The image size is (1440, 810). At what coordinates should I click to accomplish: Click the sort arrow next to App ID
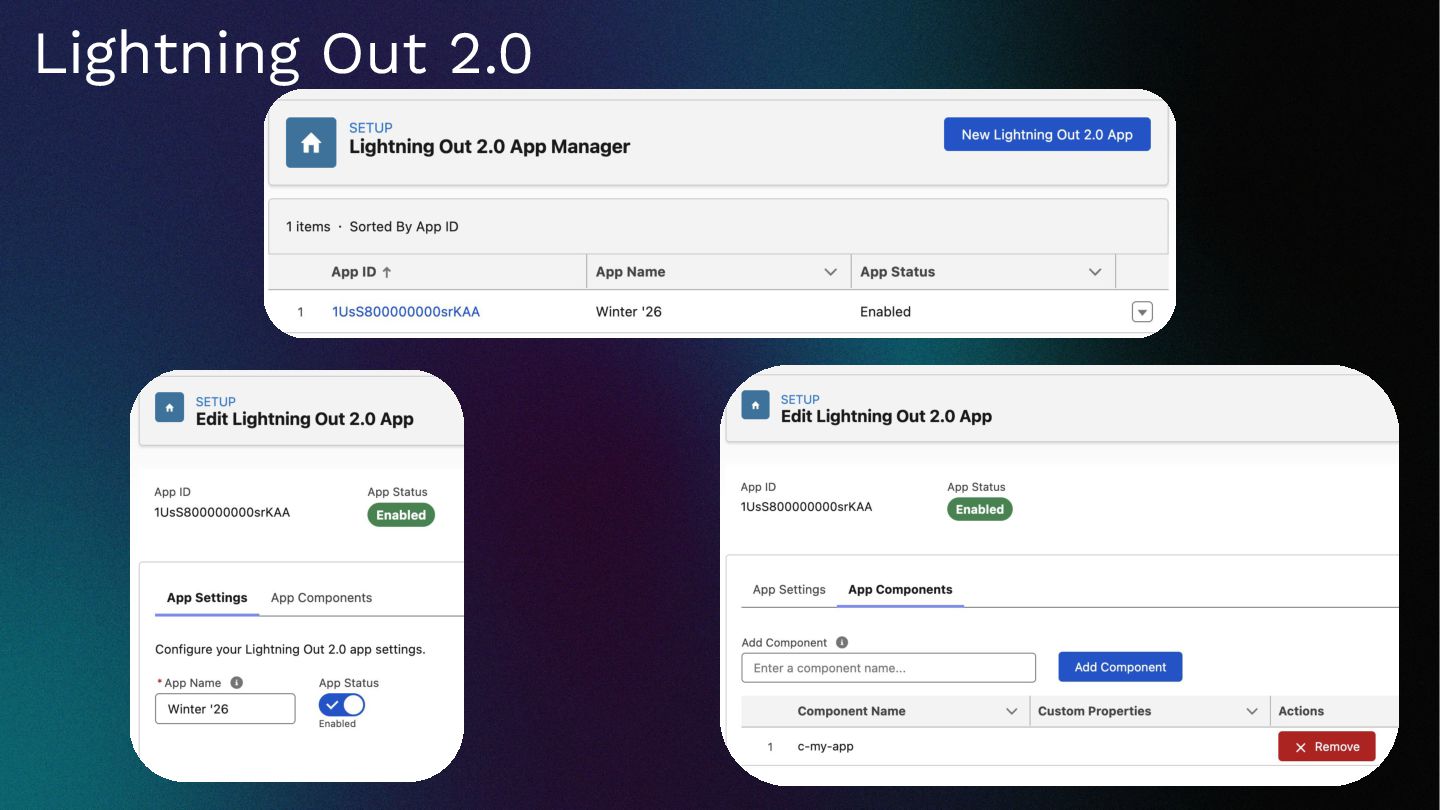tap(387, 272)
